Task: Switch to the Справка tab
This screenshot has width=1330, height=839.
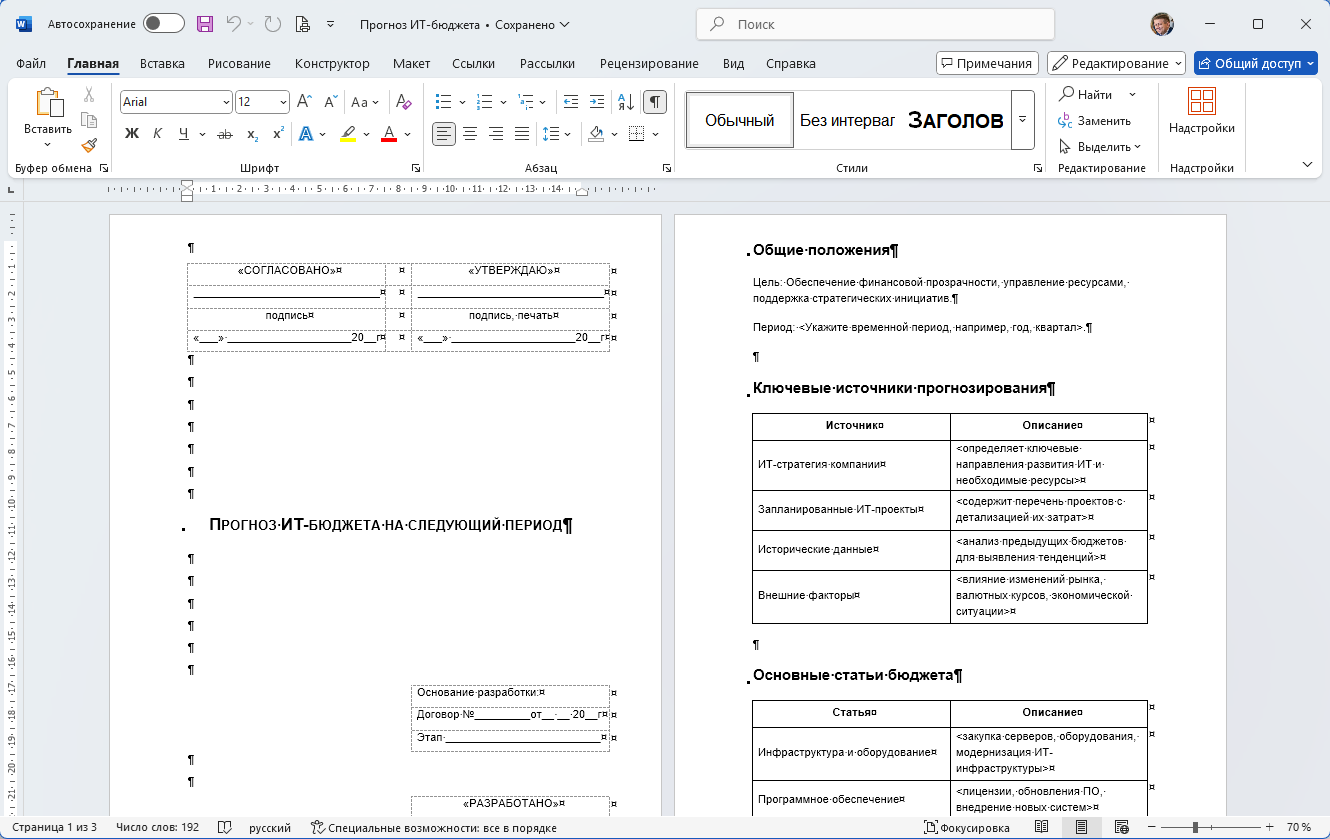Action: pyautogui.click(x=790, y=63)
